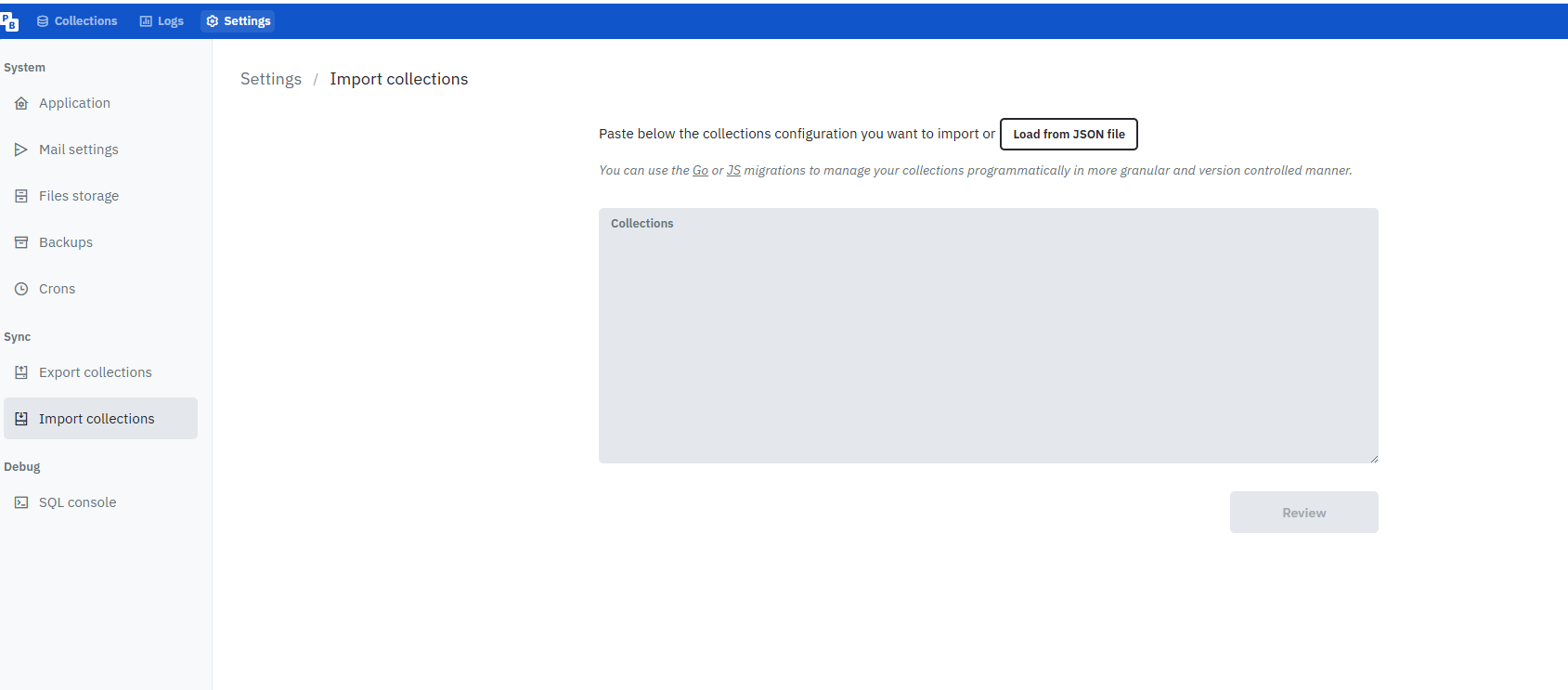Click the PocketBase logo icon
This screenshot has height=690, width=1568.
point(9,21)
